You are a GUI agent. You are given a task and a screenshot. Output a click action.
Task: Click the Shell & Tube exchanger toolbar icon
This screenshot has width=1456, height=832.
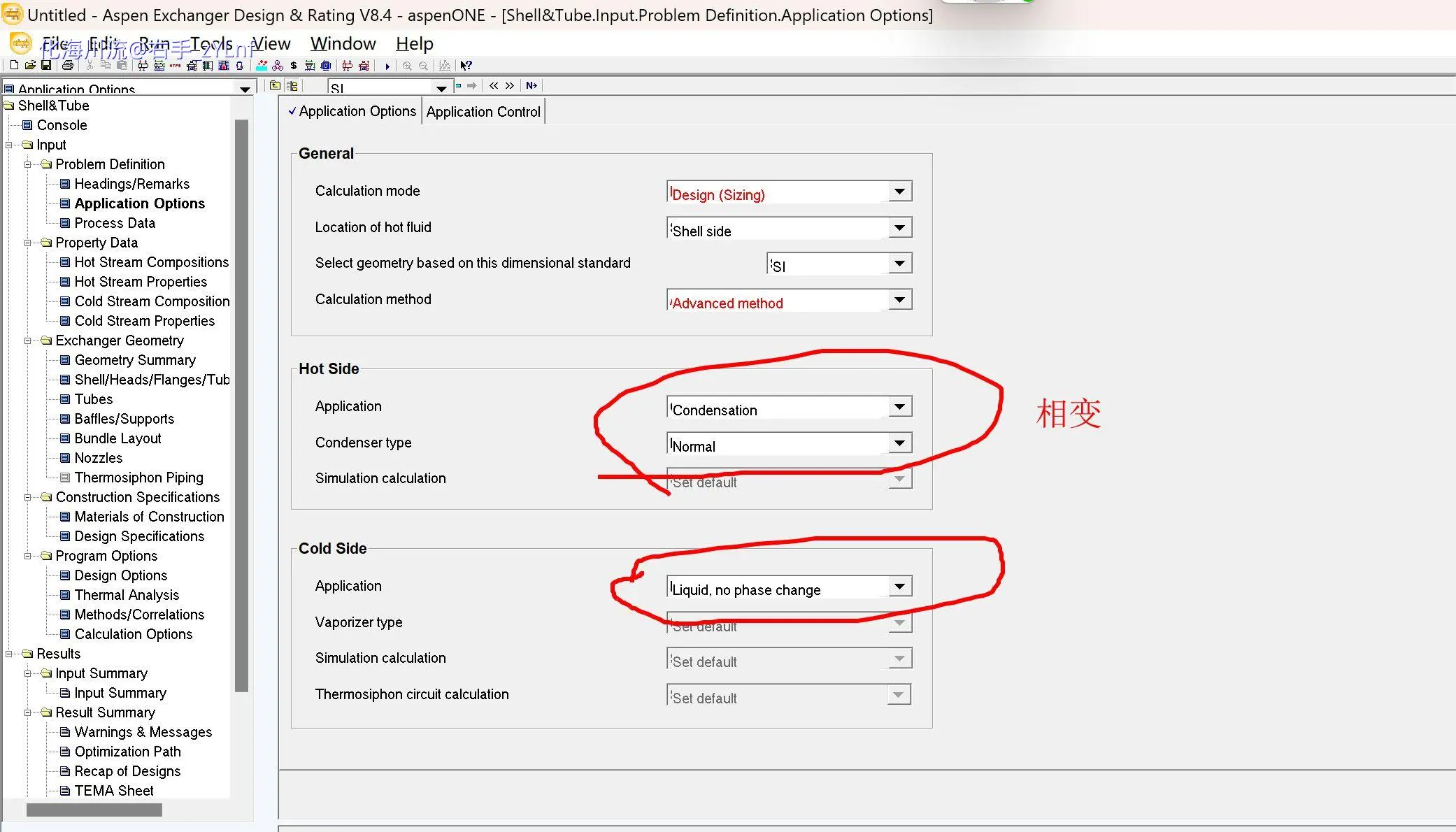click(x=143, y=66)
